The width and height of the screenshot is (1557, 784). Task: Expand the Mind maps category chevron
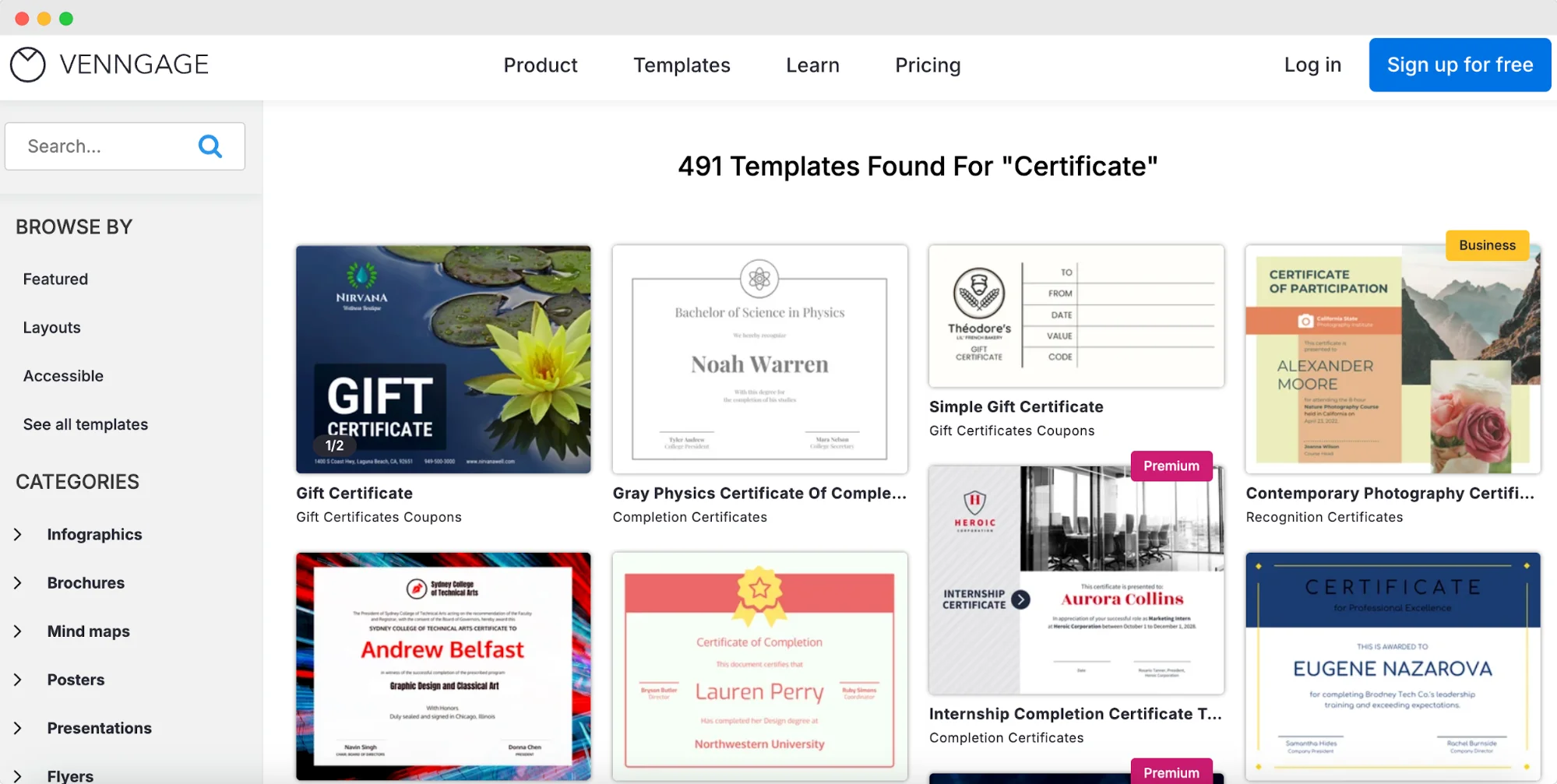click(17, 631)
